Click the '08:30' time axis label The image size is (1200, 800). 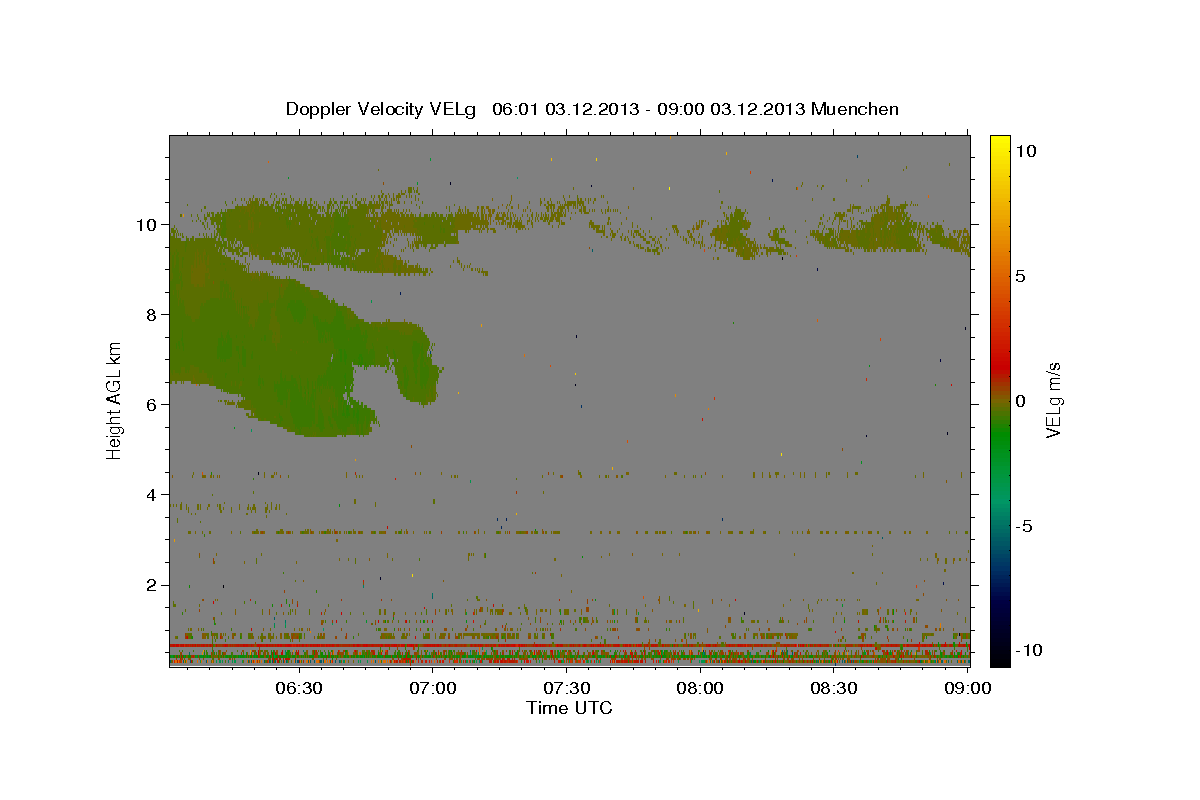(835, 688)
